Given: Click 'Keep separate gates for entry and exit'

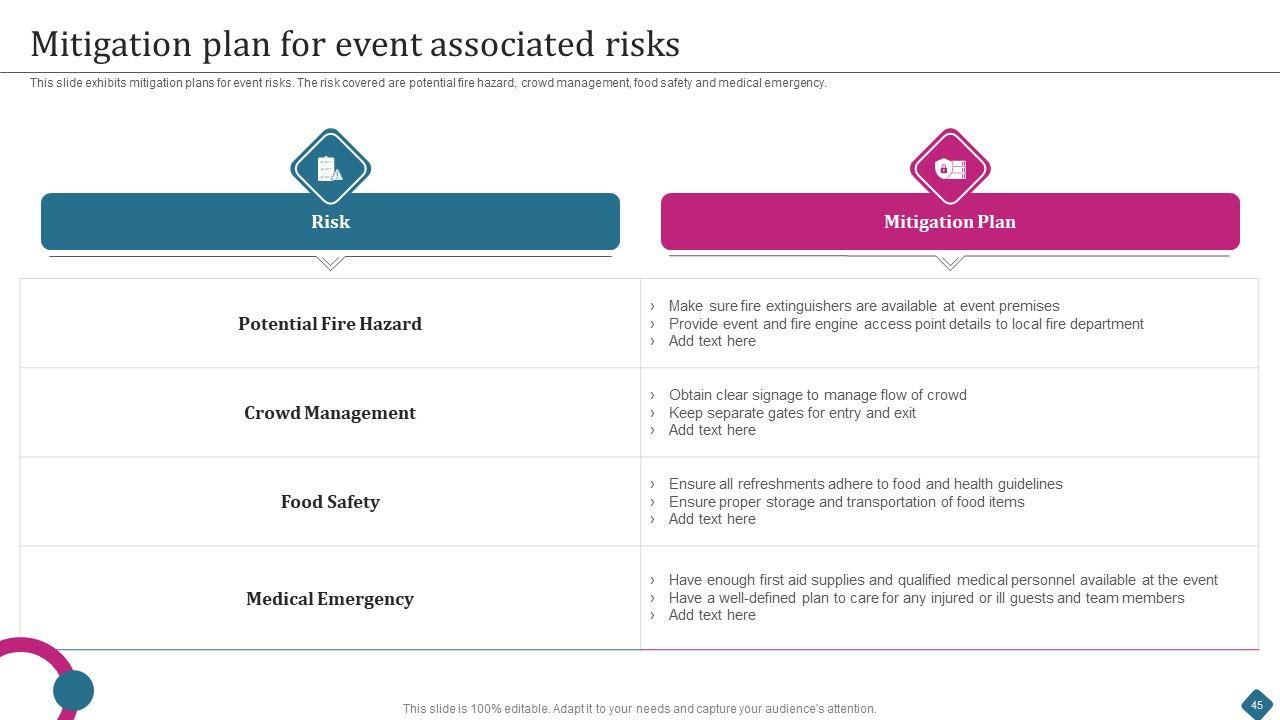Looking at the screenshot, I should coord(792,413).
